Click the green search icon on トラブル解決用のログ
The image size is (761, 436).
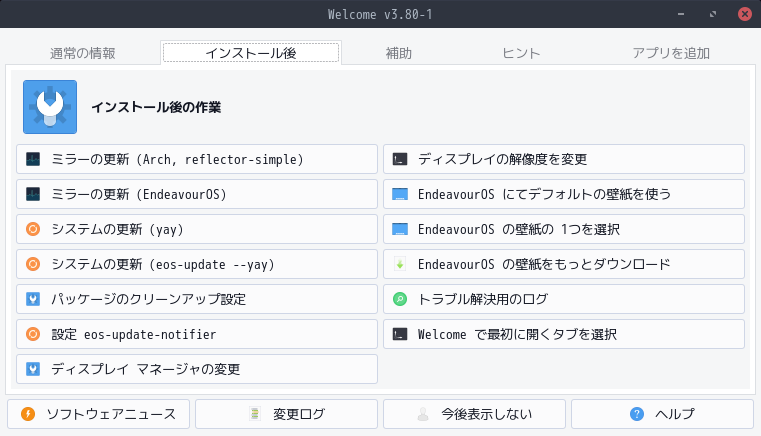click(400, 299)
